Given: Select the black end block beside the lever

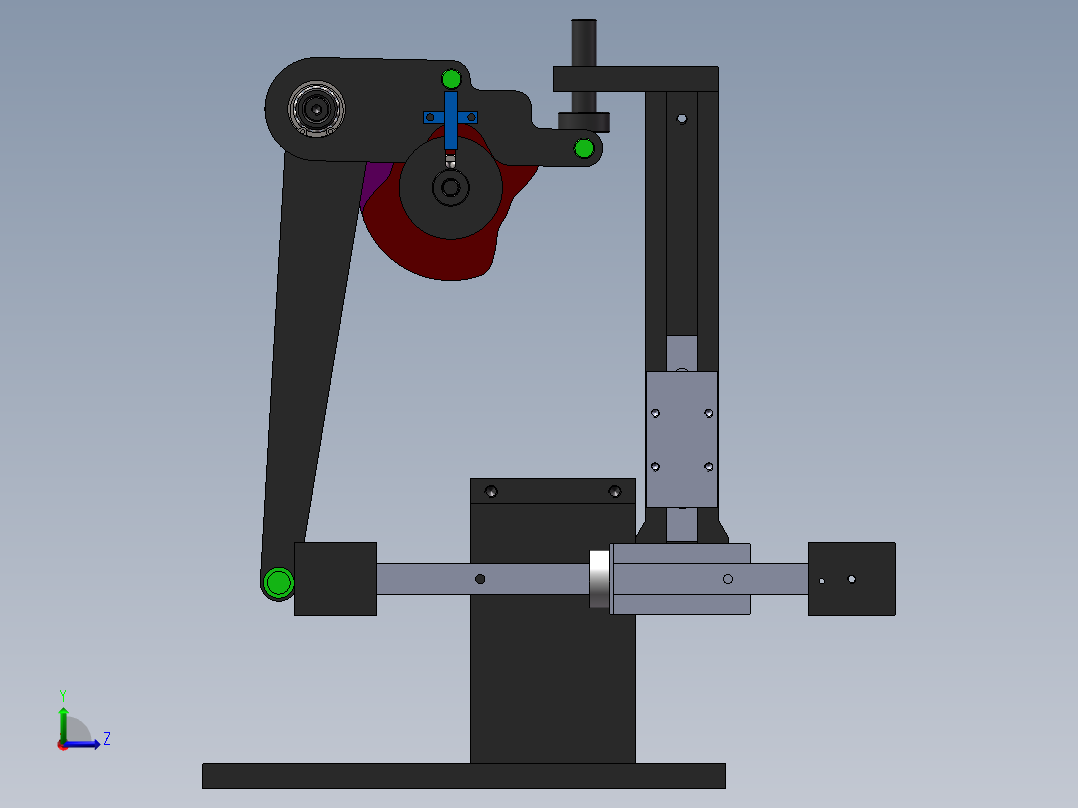Looking at the screenshot, I should click(336, 579).
